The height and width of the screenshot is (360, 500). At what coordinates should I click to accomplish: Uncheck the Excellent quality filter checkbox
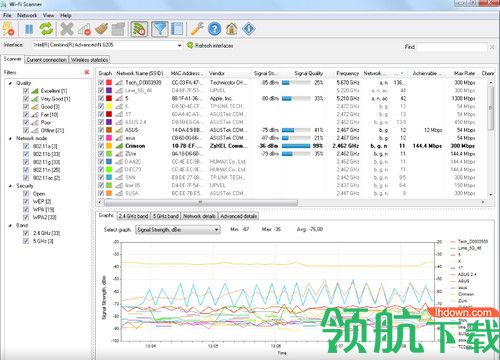tap(26, 91)
